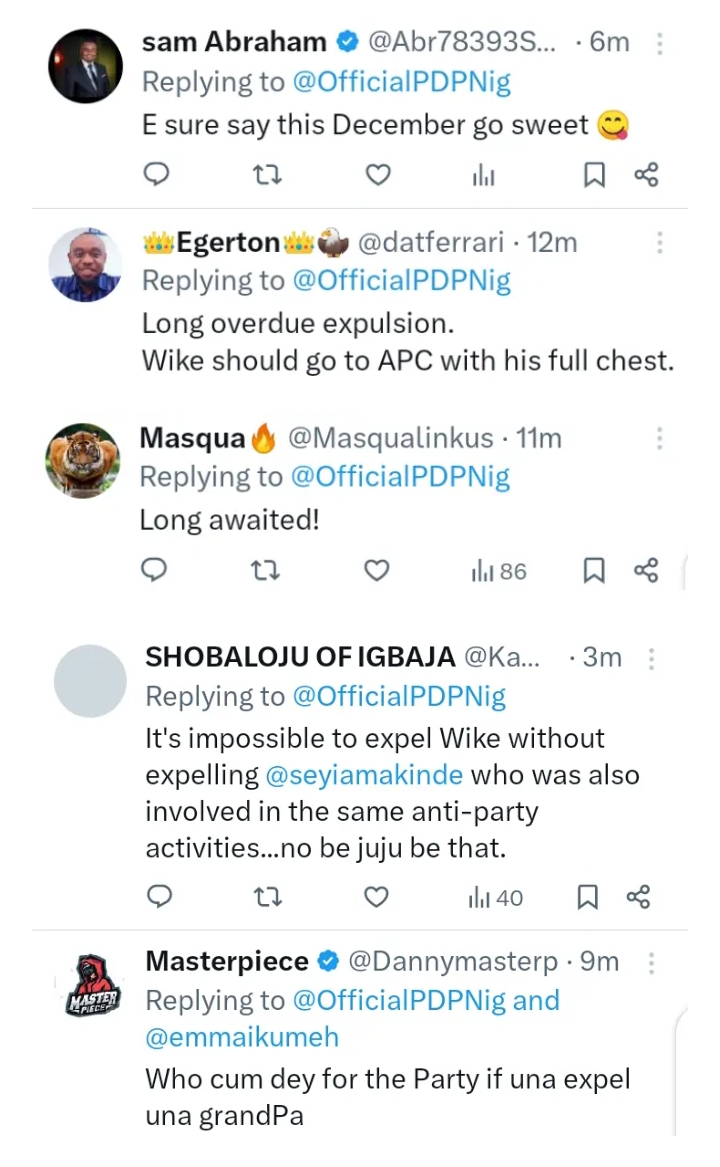Share SHOBALOJU OF IGBAJA's tweet
720x1167 pixels.
pos(639,897)
